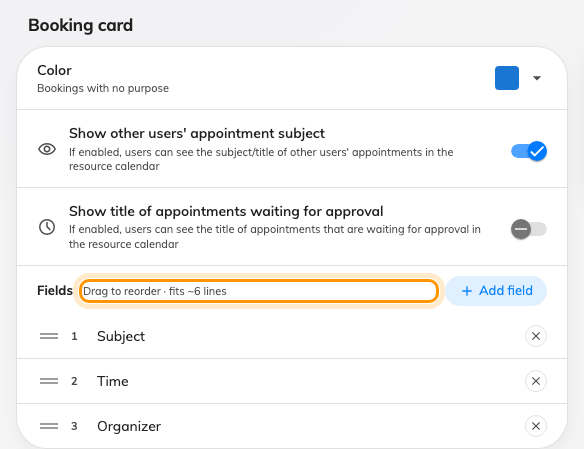
Task: Click the Fields section label
Action: 55,290
